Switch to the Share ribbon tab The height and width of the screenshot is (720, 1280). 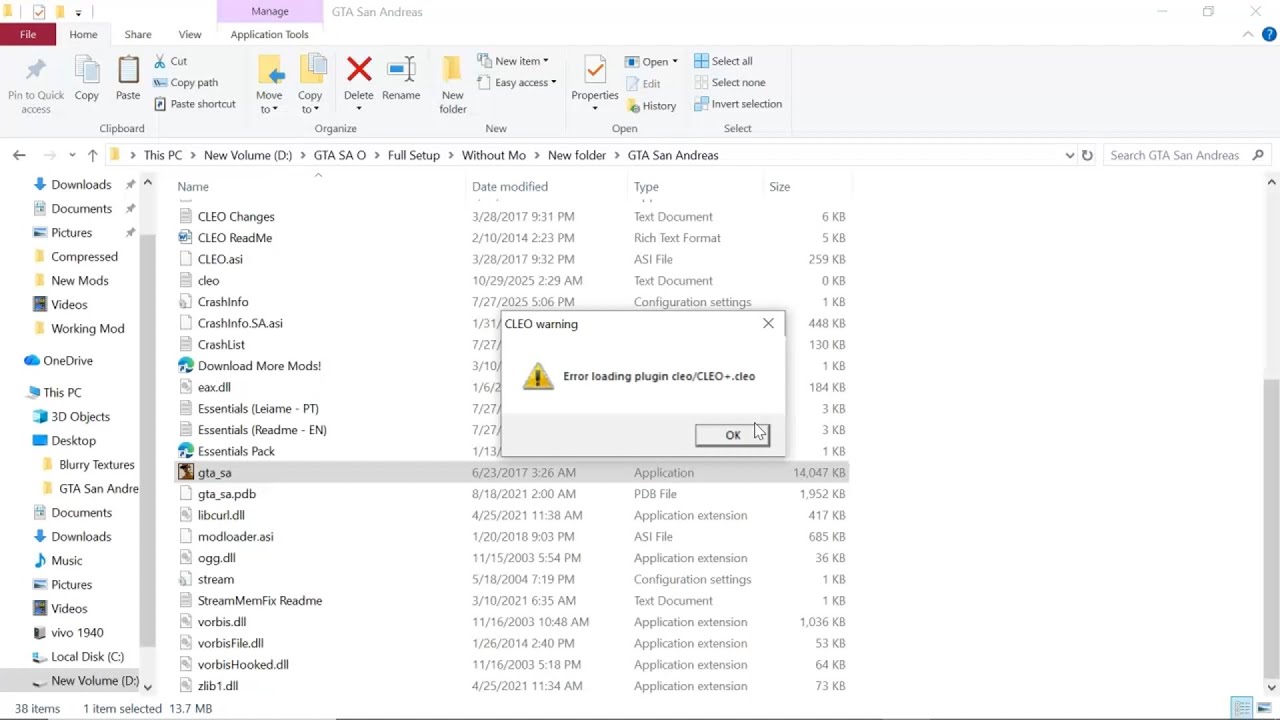click(x=138, y=34)
